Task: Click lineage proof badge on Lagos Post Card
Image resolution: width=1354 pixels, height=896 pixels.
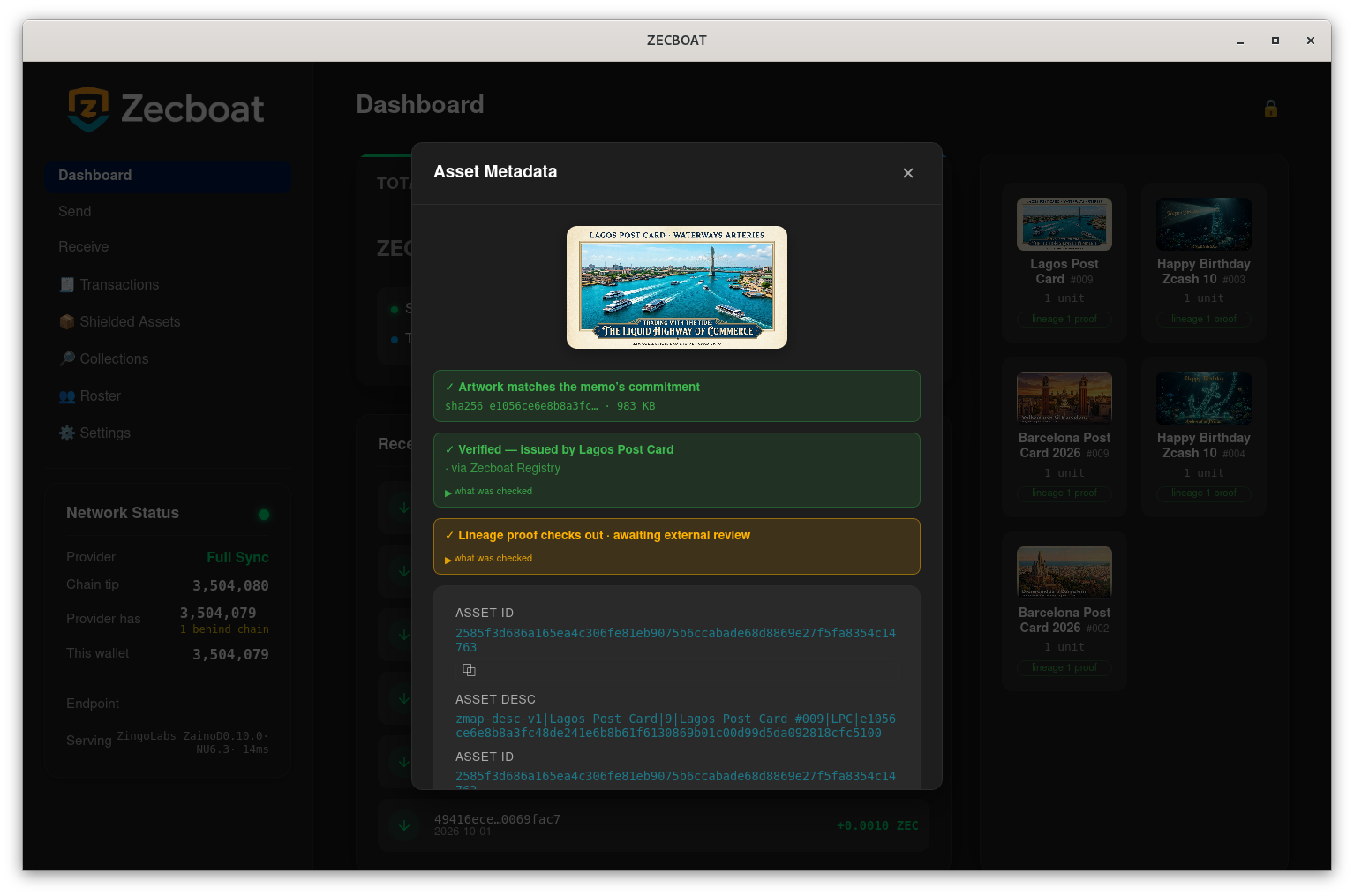Action: [x=1064, y=319]
